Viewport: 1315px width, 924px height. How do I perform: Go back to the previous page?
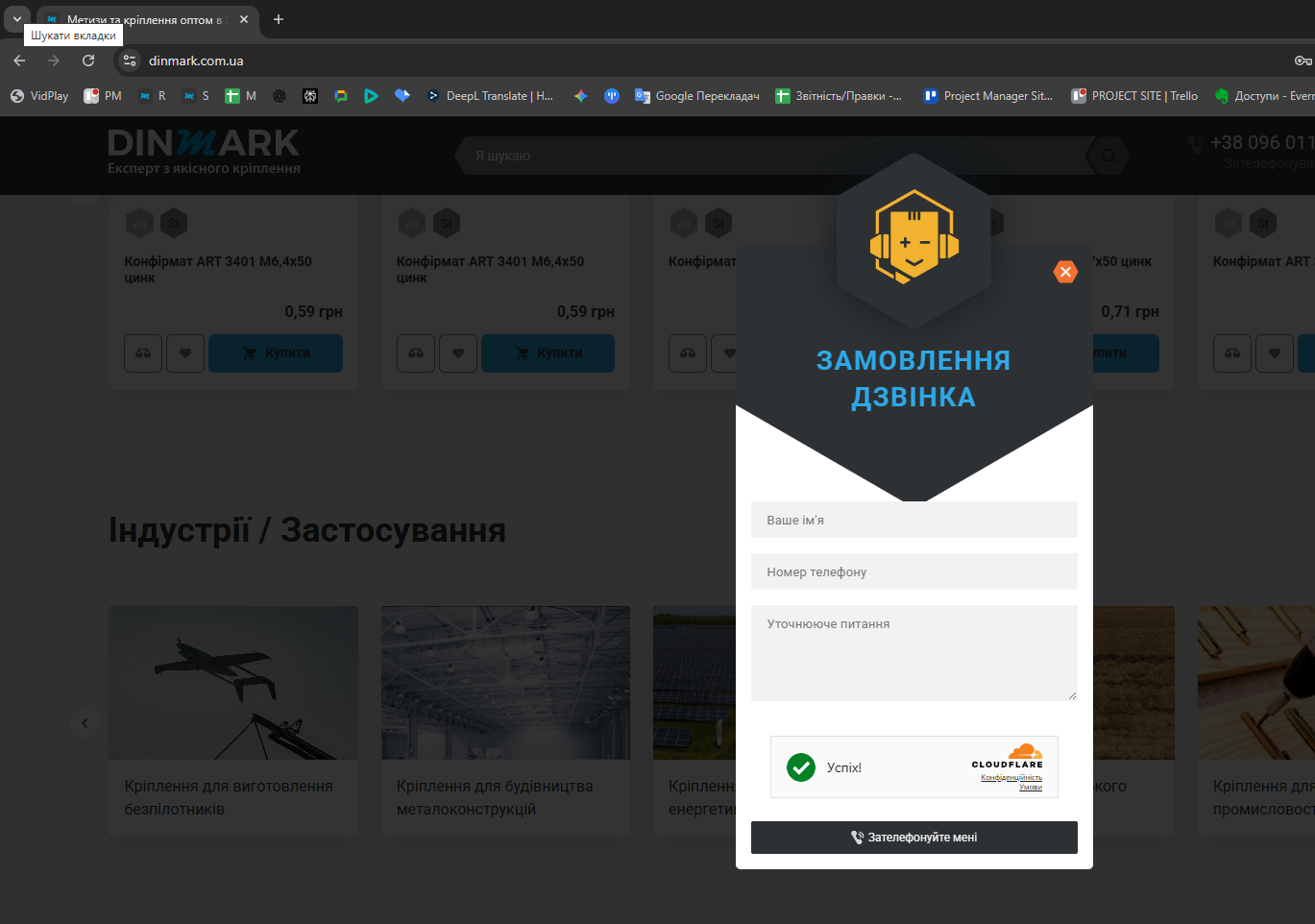pos(19,61)
